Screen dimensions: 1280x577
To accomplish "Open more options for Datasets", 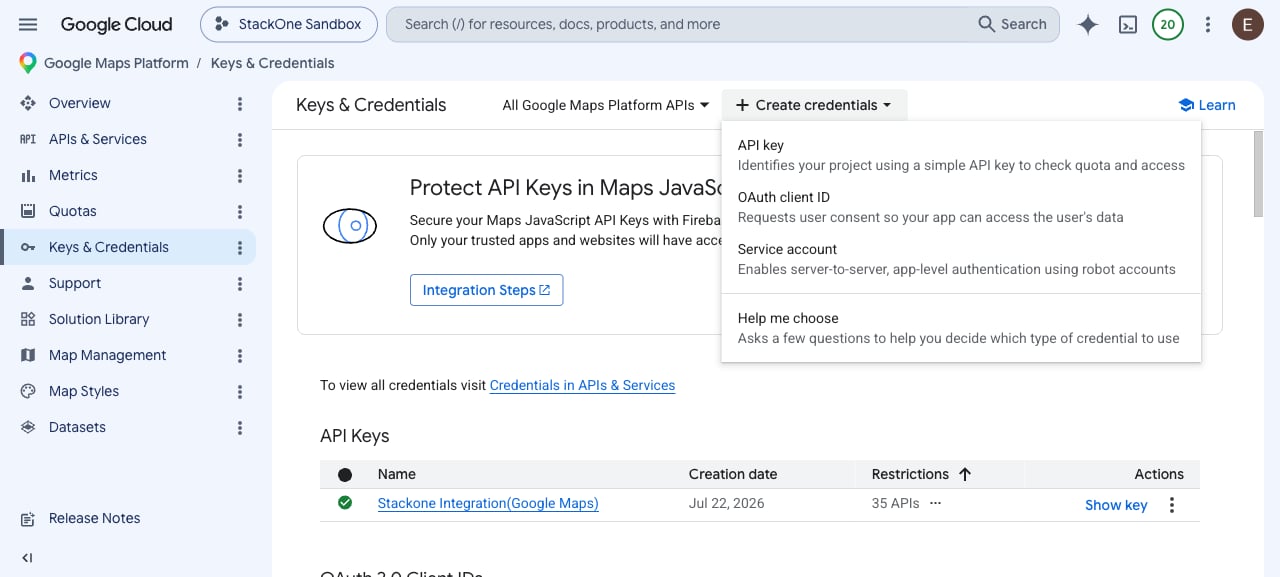I will (x=240, y=427).
